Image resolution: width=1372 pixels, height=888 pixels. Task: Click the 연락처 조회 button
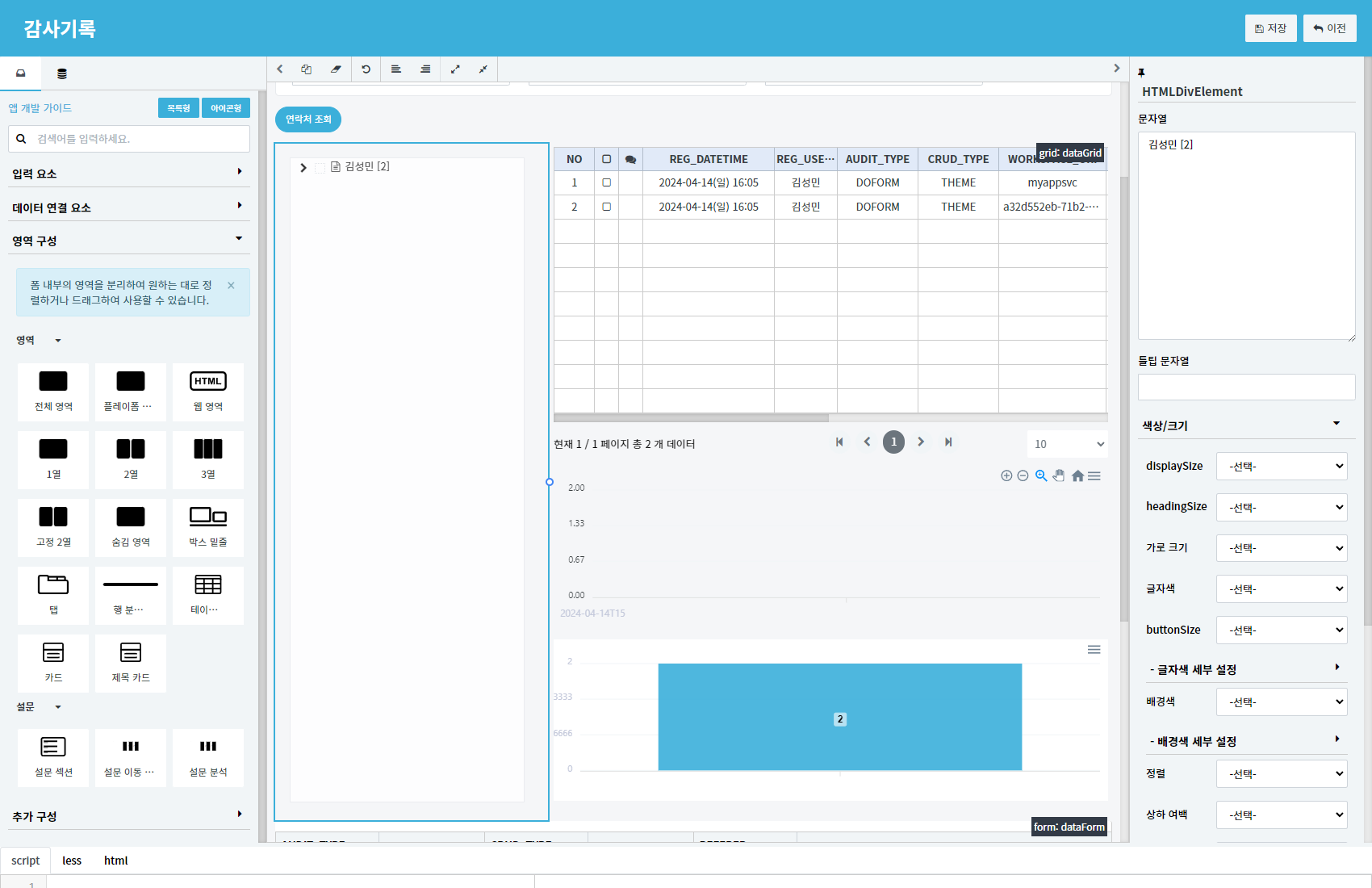point(308,119)
